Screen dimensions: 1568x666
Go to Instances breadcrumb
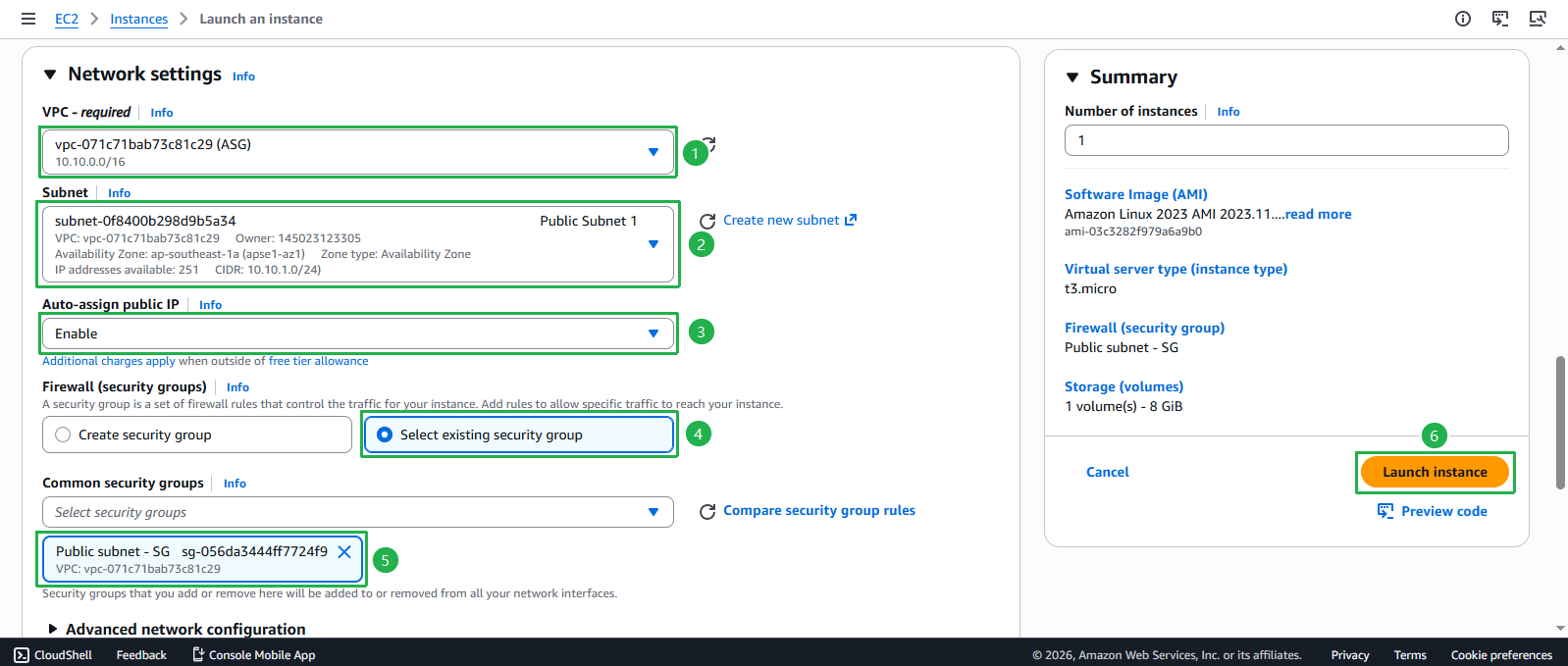[x=139, y=19]
